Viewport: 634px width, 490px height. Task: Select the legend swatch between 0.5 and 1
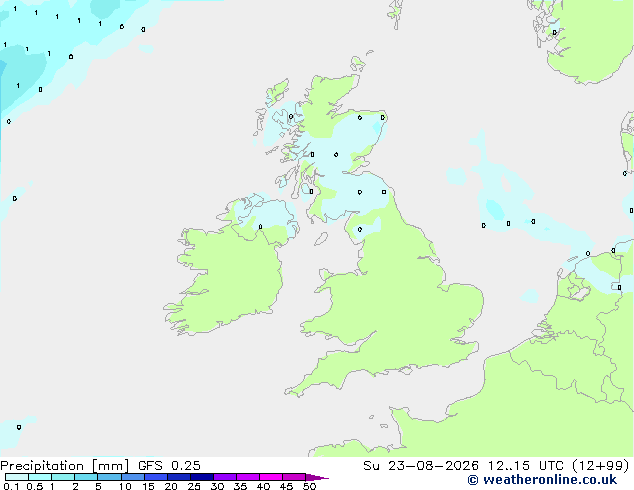(x=40, y=477)
